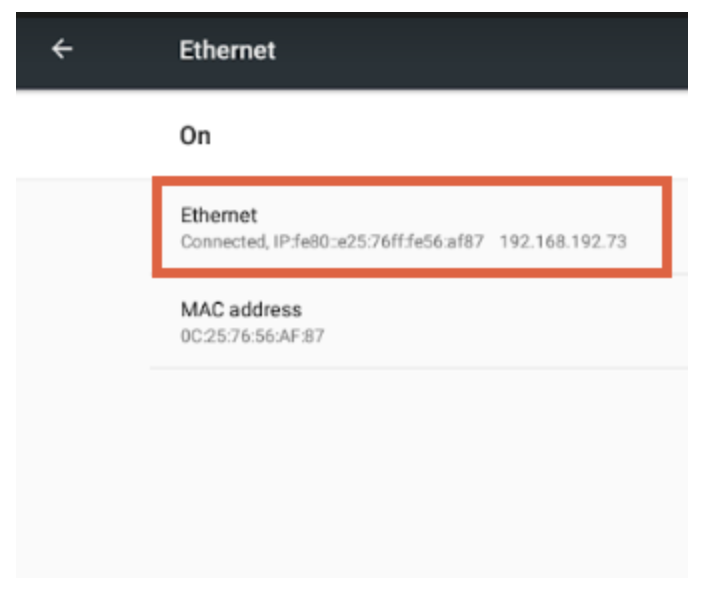
Task: Click empty space right of MAC address value
Action: click(500, 336)
